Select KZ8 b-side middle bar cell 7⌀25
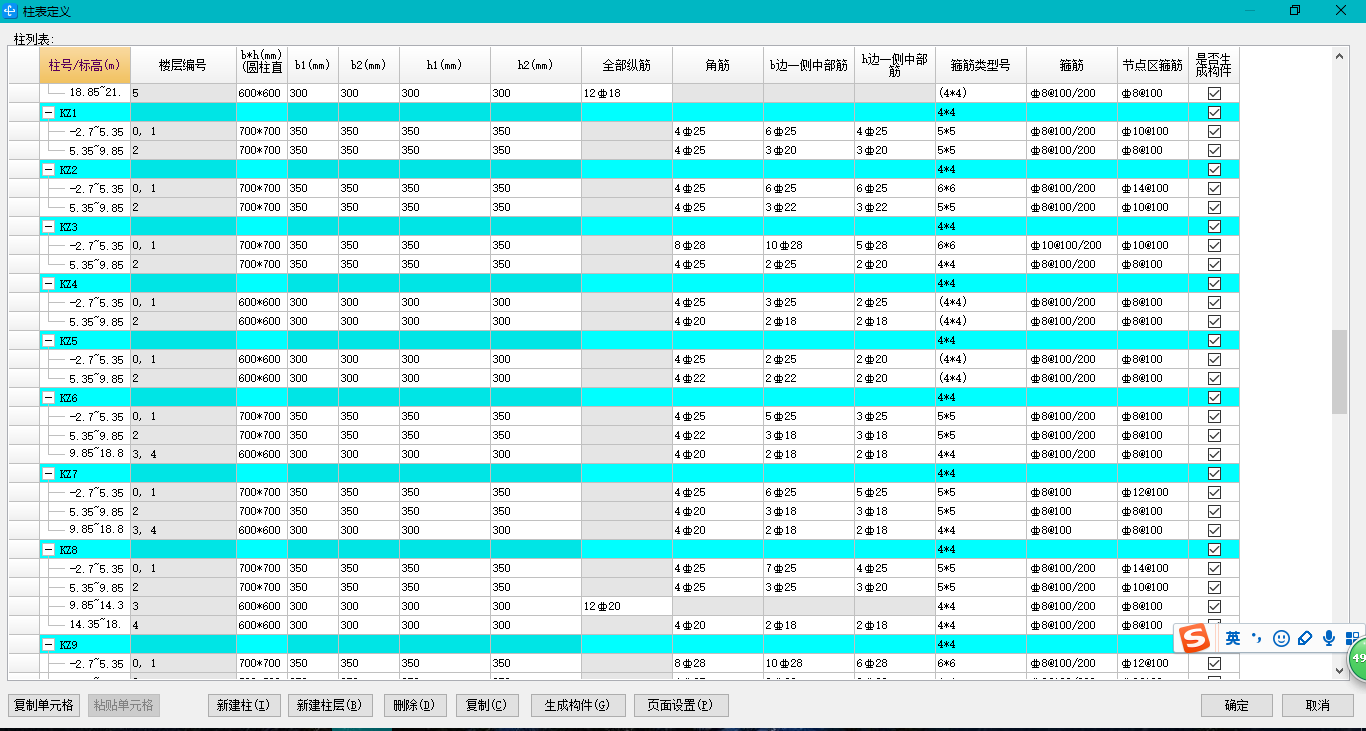 809,569
